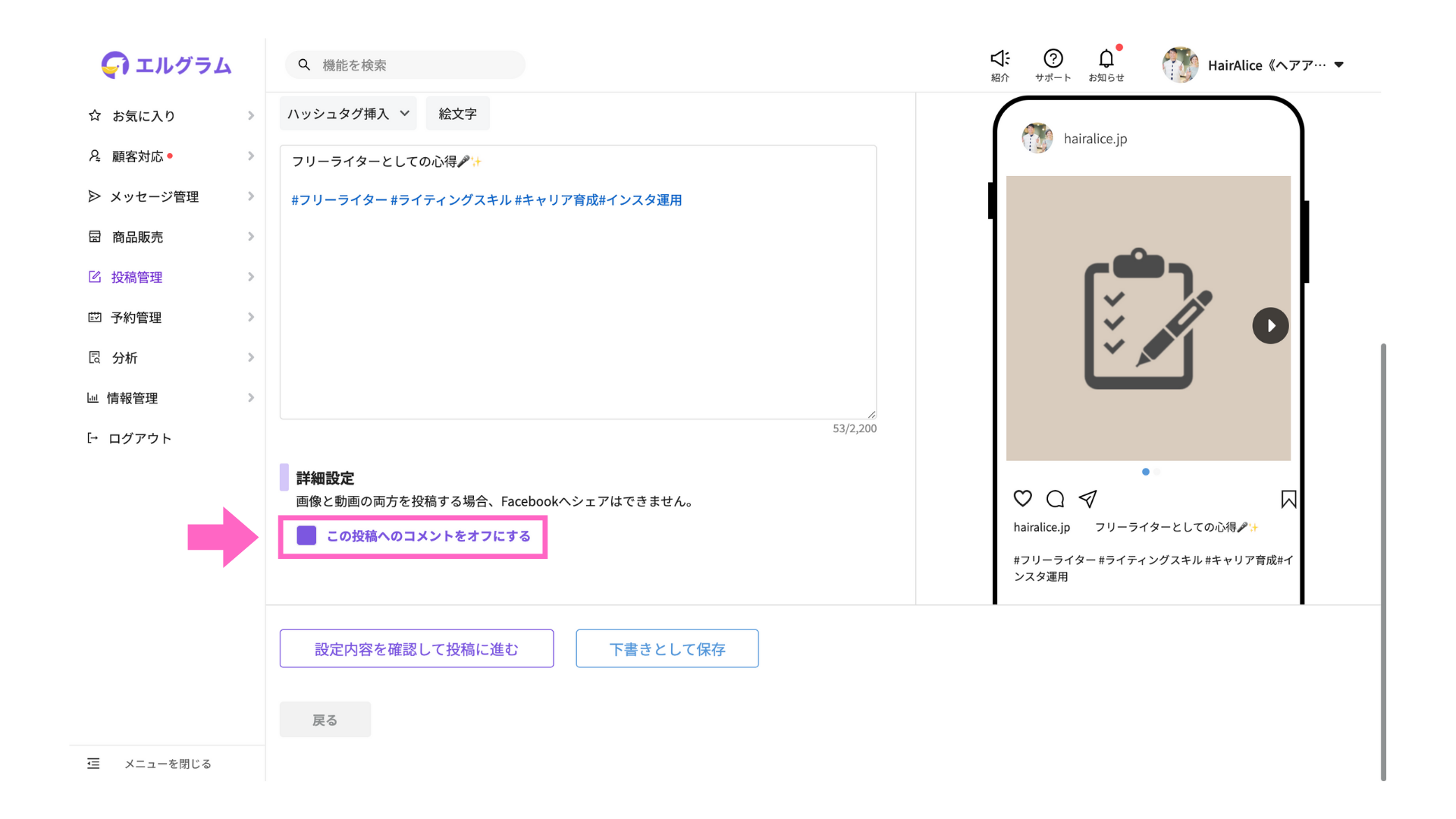Click the bookmark icon in preview
Image resolution: width=1456 pixels, height=819 pixels.
coord(1288,498)
